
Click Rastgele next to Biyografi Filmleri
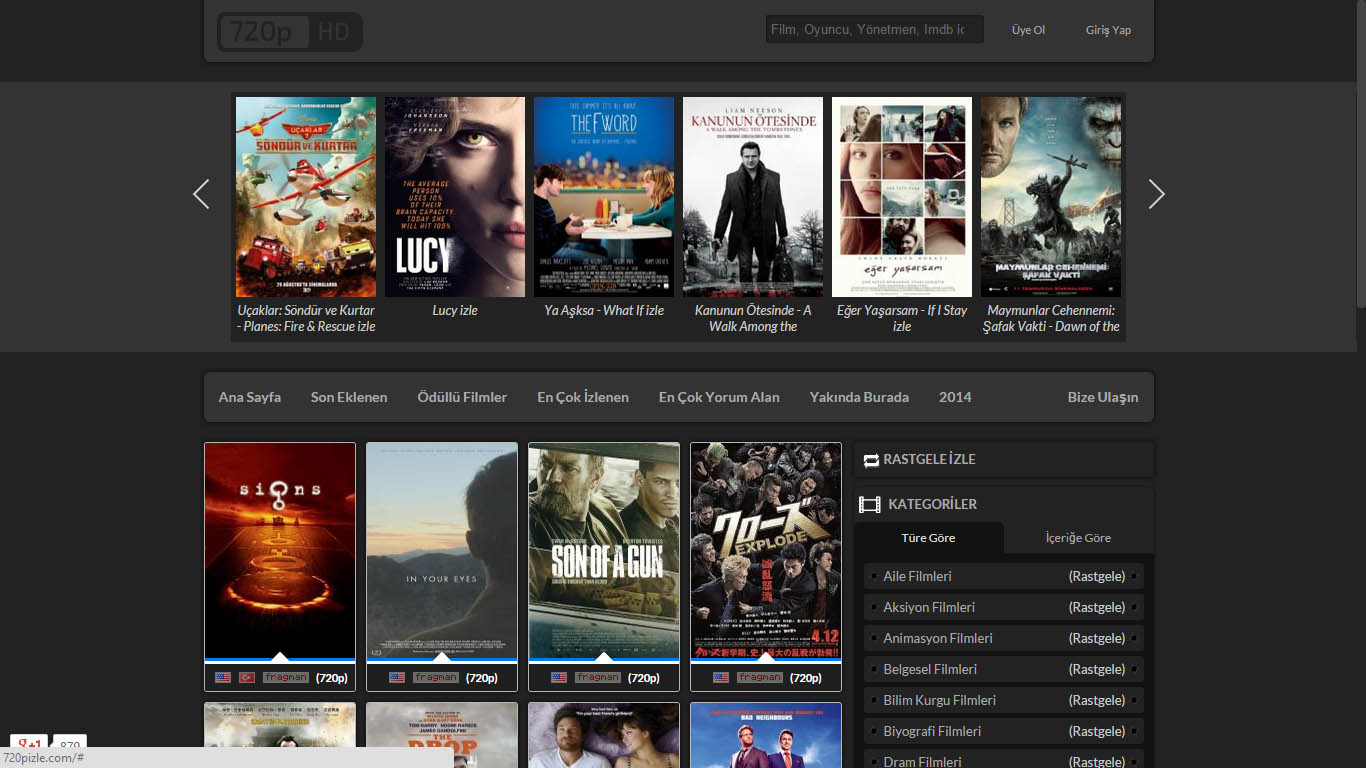(1097, 731)
